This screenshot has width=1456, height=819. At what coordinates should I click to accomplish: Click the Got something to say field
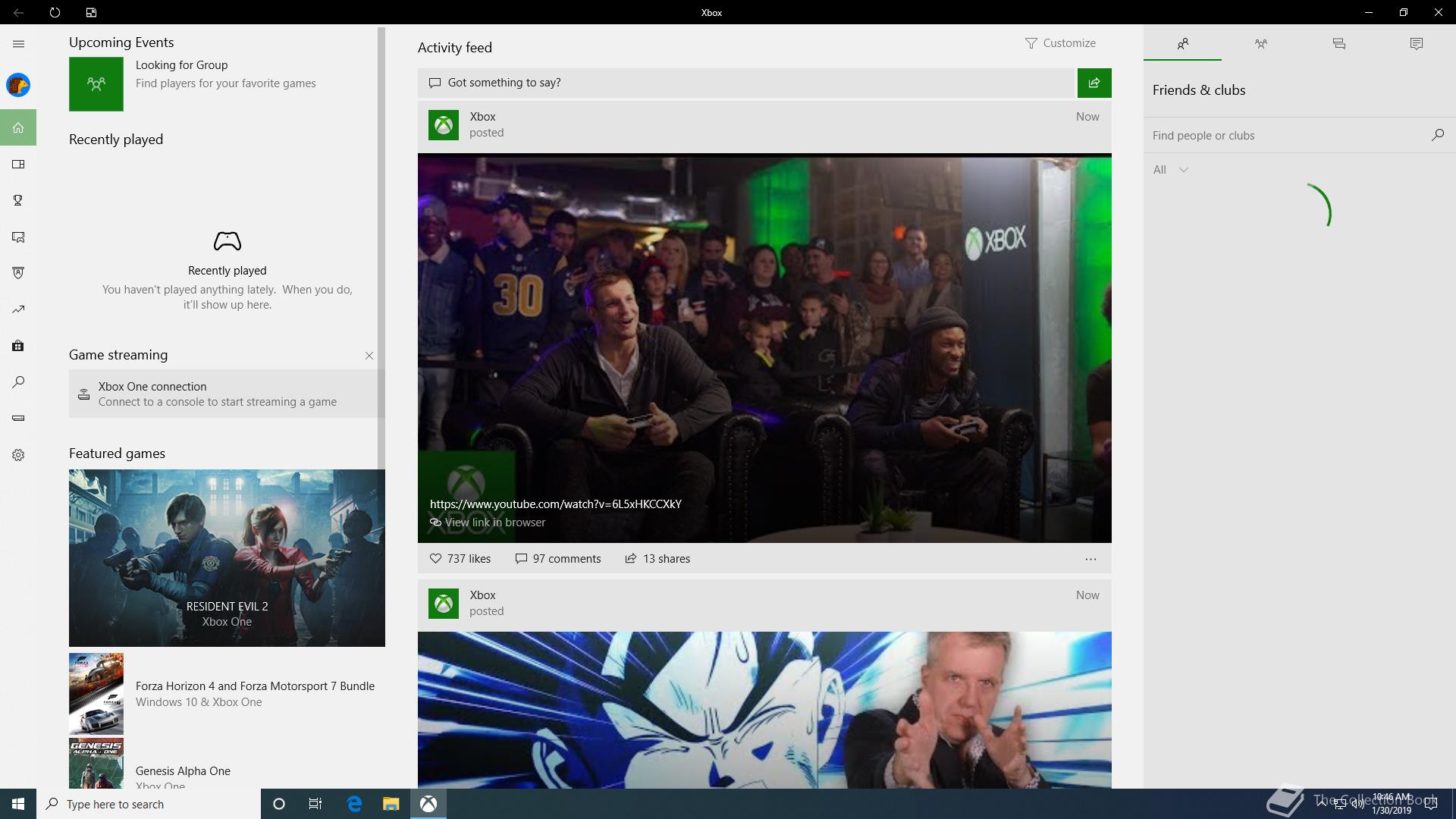click(747, 83)
